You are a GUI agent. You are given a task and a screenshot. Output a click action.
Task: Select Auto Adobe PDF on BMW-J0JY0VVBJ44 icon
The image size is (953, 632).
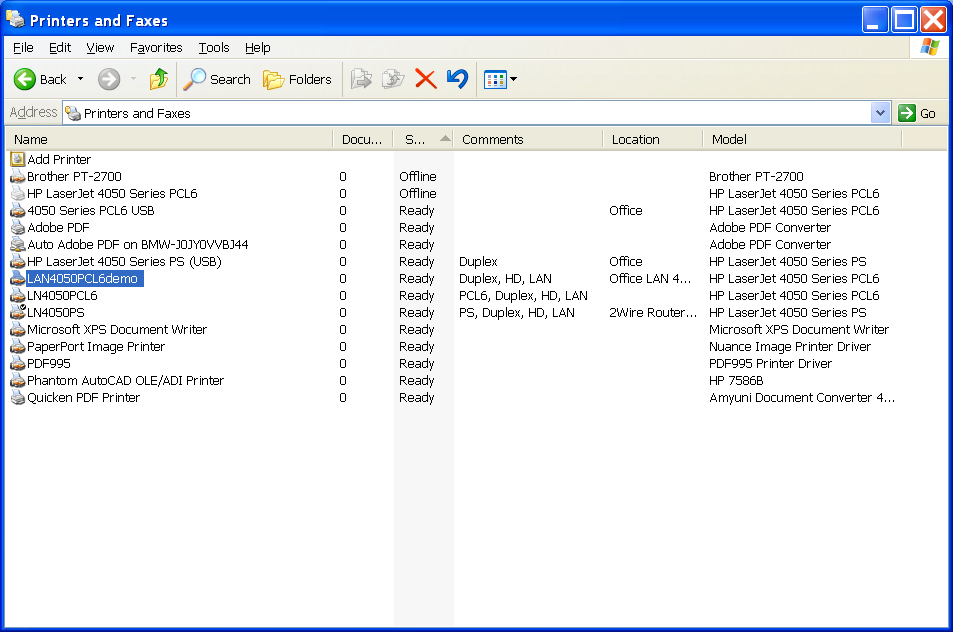tap(18, 244)
